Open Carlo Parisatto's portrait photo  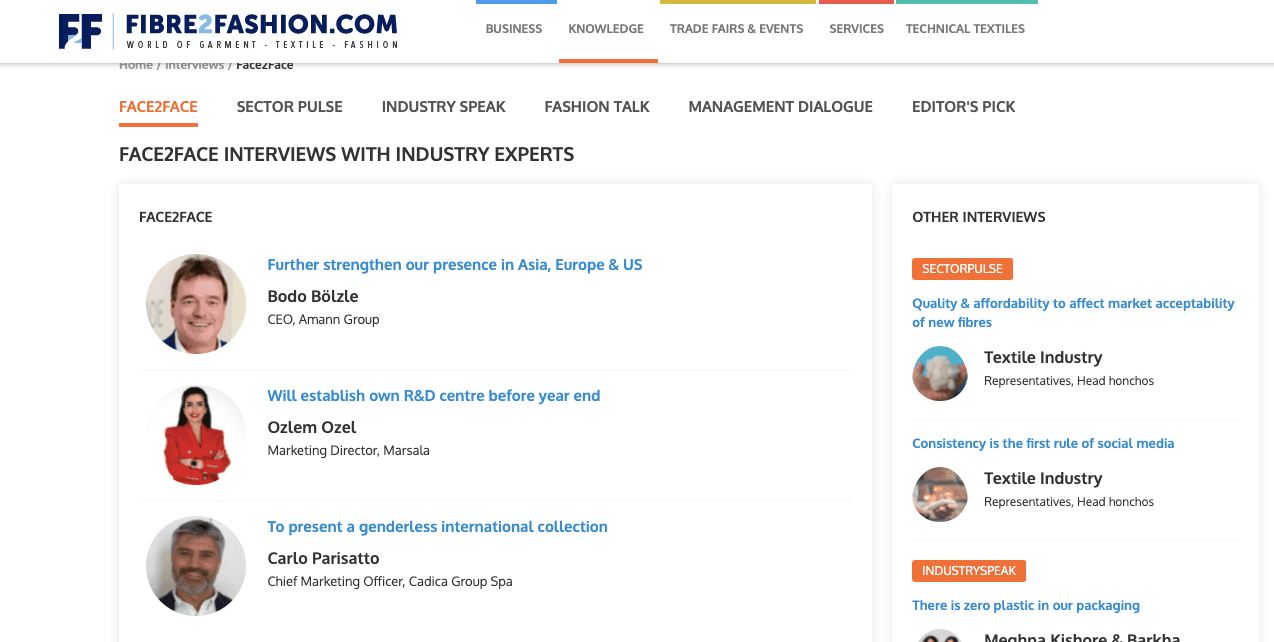pos(196,566)
